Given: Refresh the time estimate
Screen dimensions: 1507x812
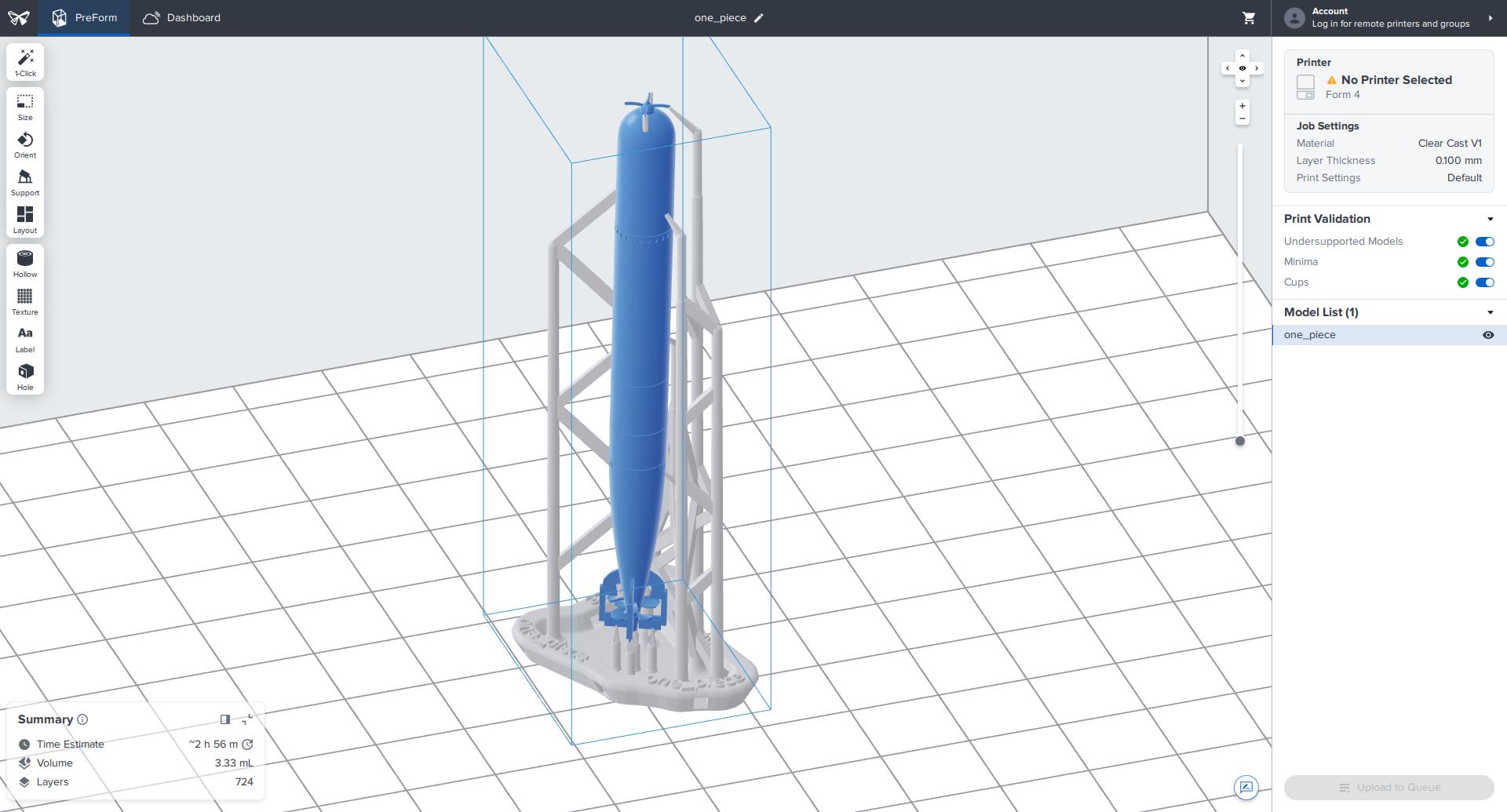Looking at the screenshot, I should pos(248,744).
